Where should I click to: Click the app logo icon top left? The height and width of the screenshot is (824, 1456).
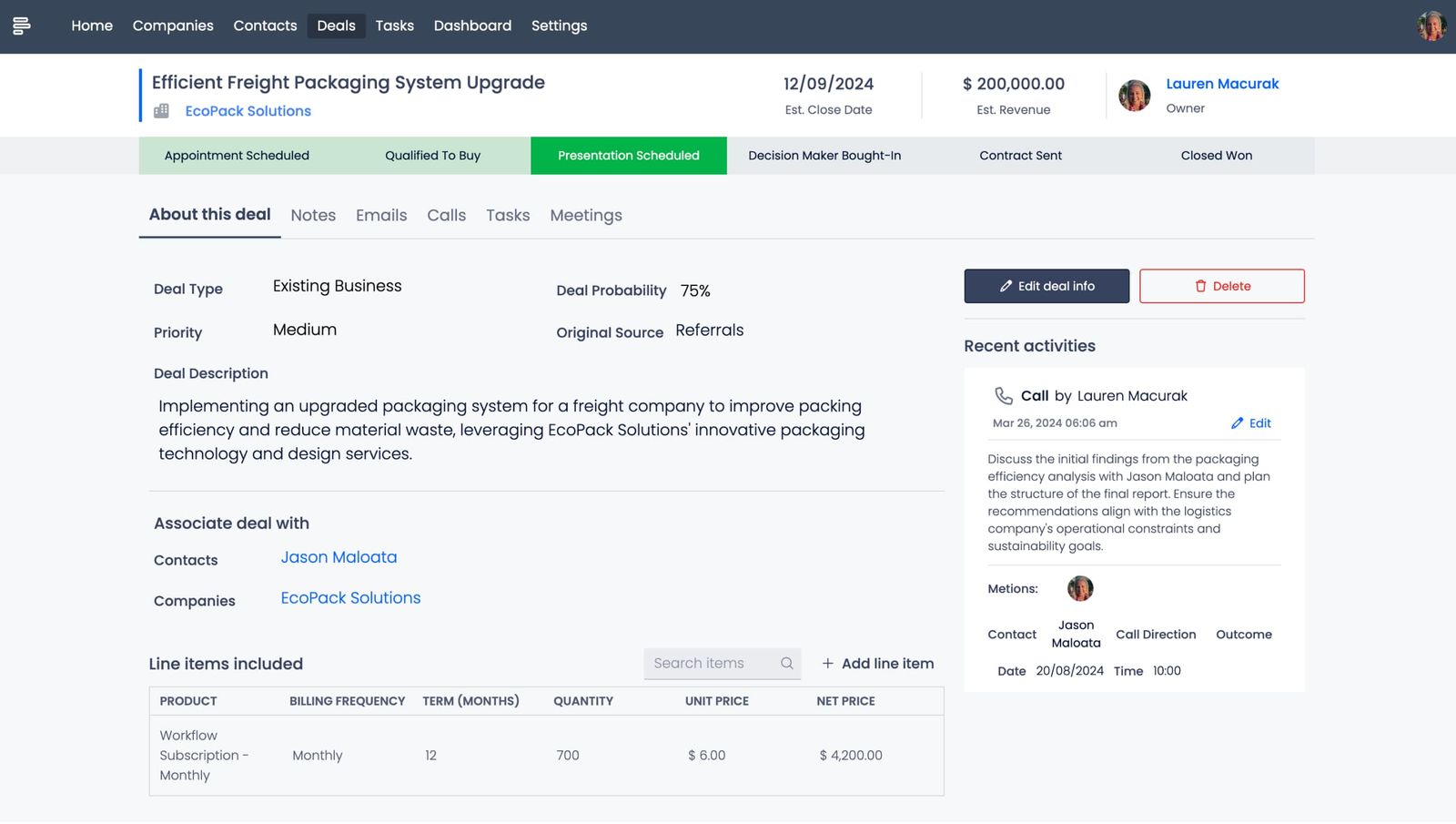click(23, 25)
